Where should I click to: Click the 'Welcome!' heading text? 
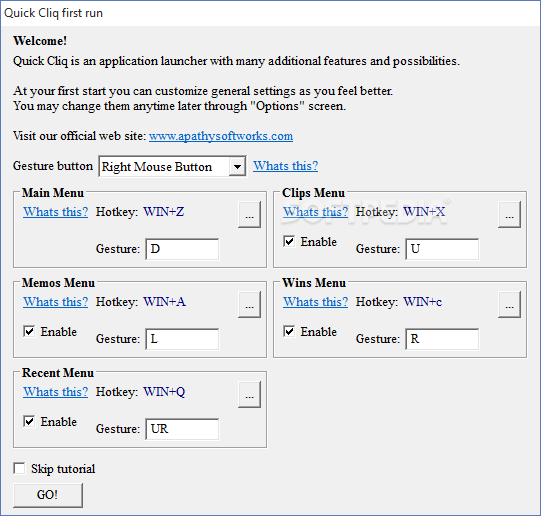40,41
